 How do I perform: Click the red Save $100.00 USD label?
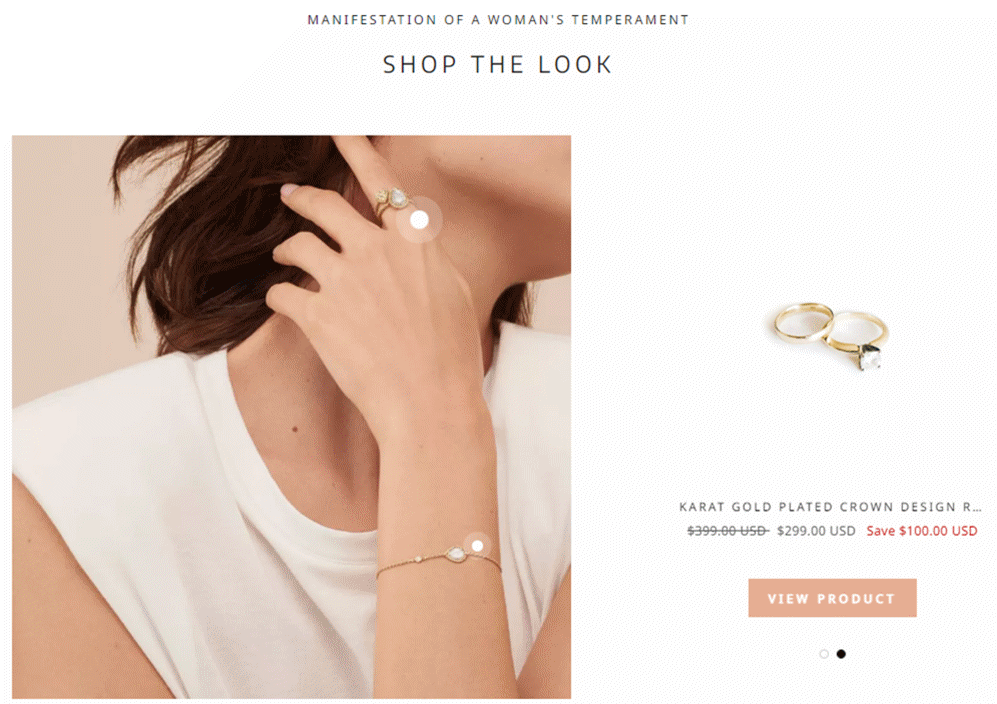pos(922,531)
